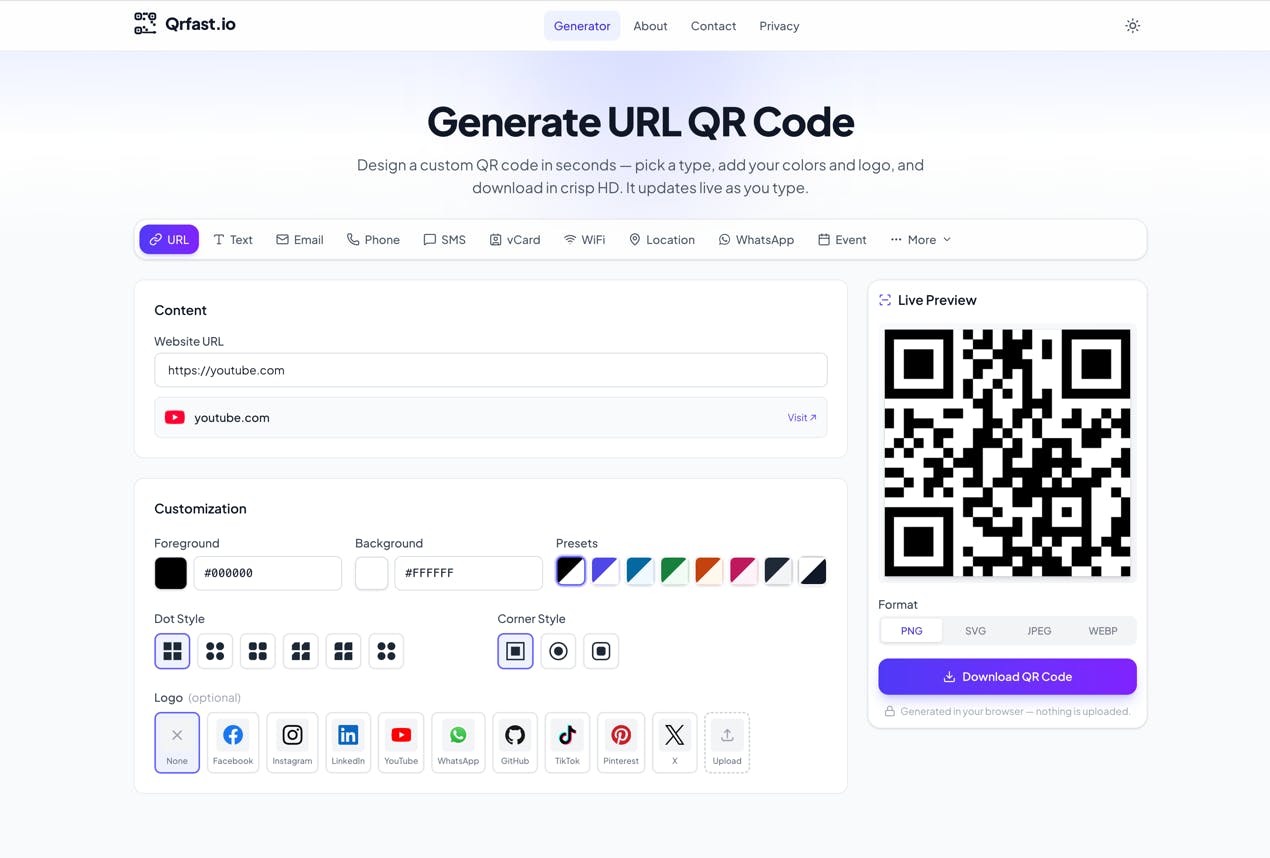The image size is (1270, 858).
Task: Open the Contact page link
Action: 713,26
